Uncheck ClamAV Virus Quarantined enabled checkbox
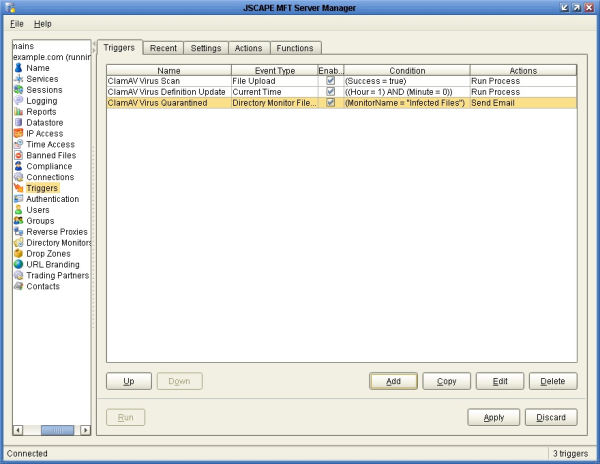 pyautogui.click(x=331, y=103)
